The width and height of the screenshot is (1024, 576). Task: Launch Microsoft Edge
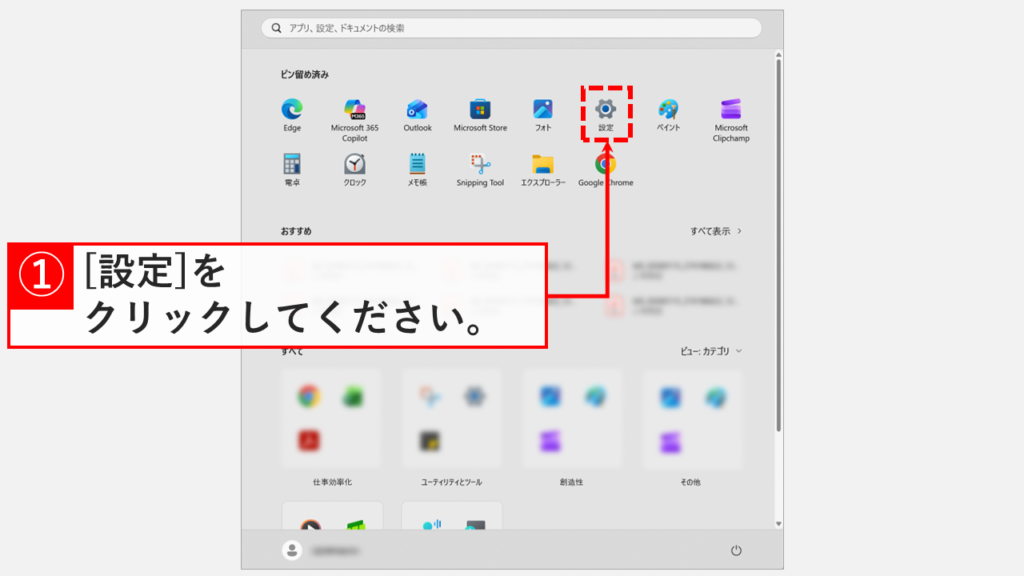291,110
